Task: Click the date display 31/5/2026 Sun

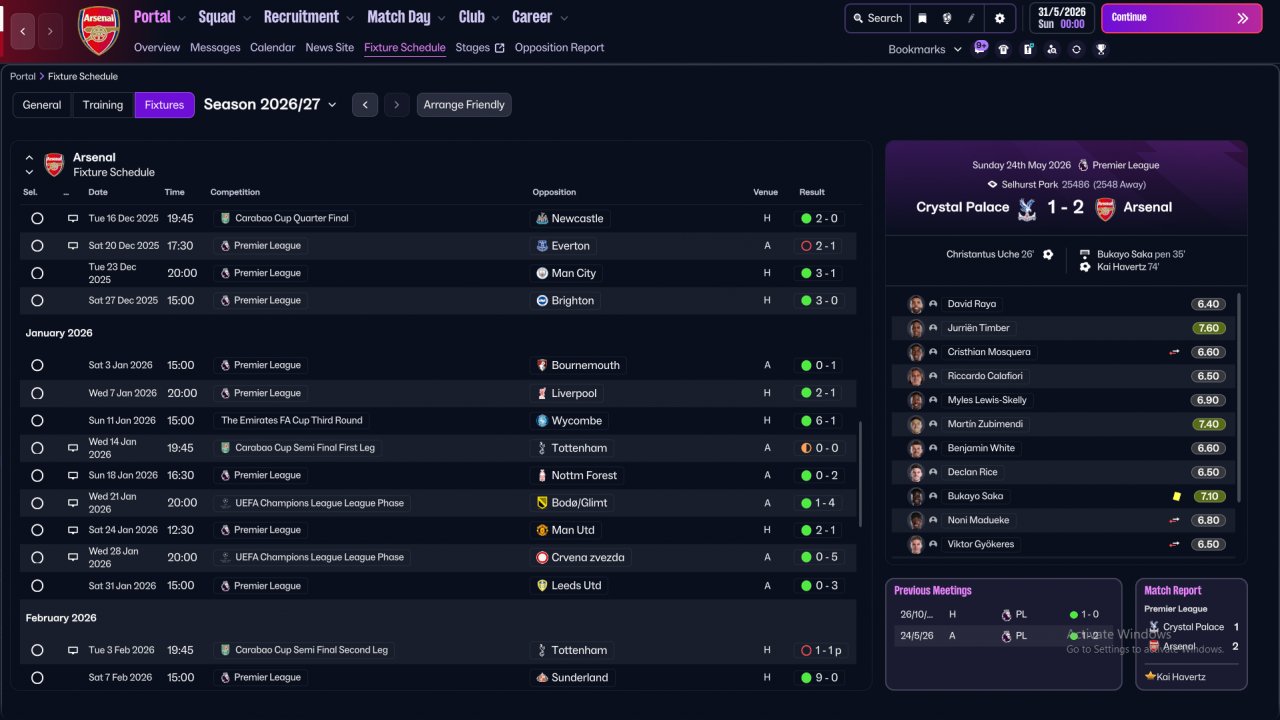Action: pyautogui.click(x=1061, y=18)
